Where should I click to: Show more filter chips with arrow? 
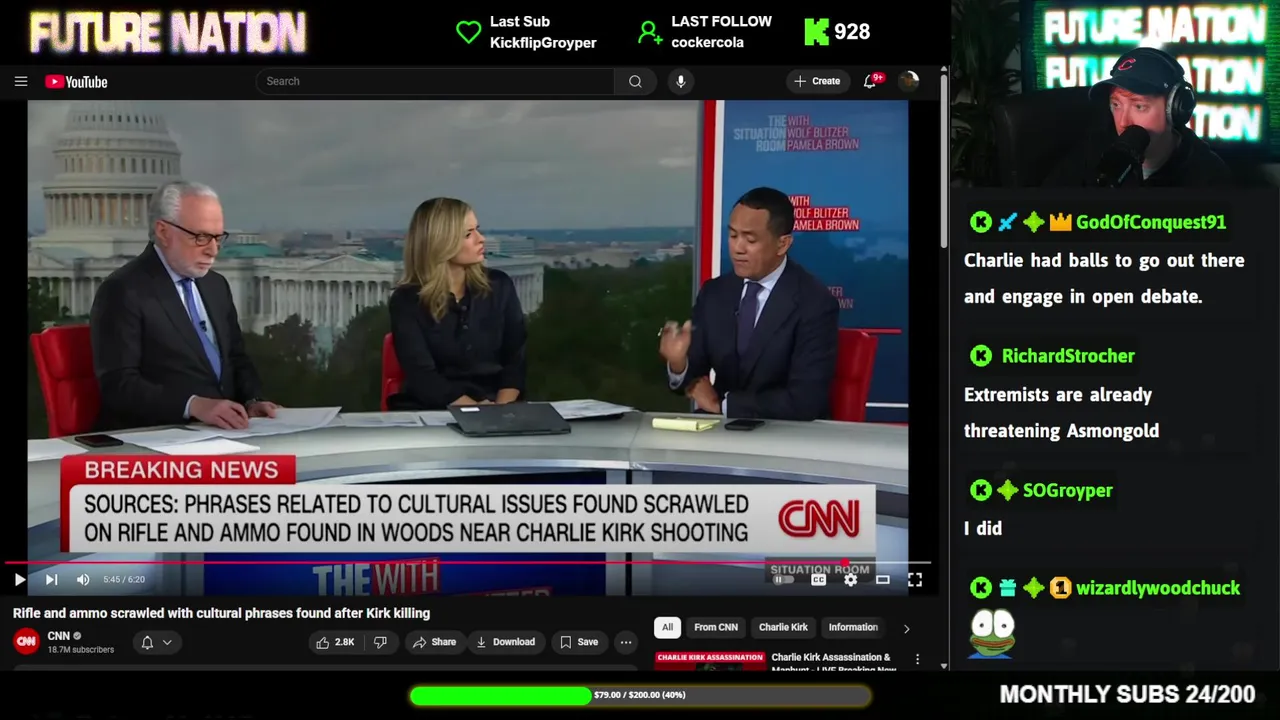tap(907, 628)
